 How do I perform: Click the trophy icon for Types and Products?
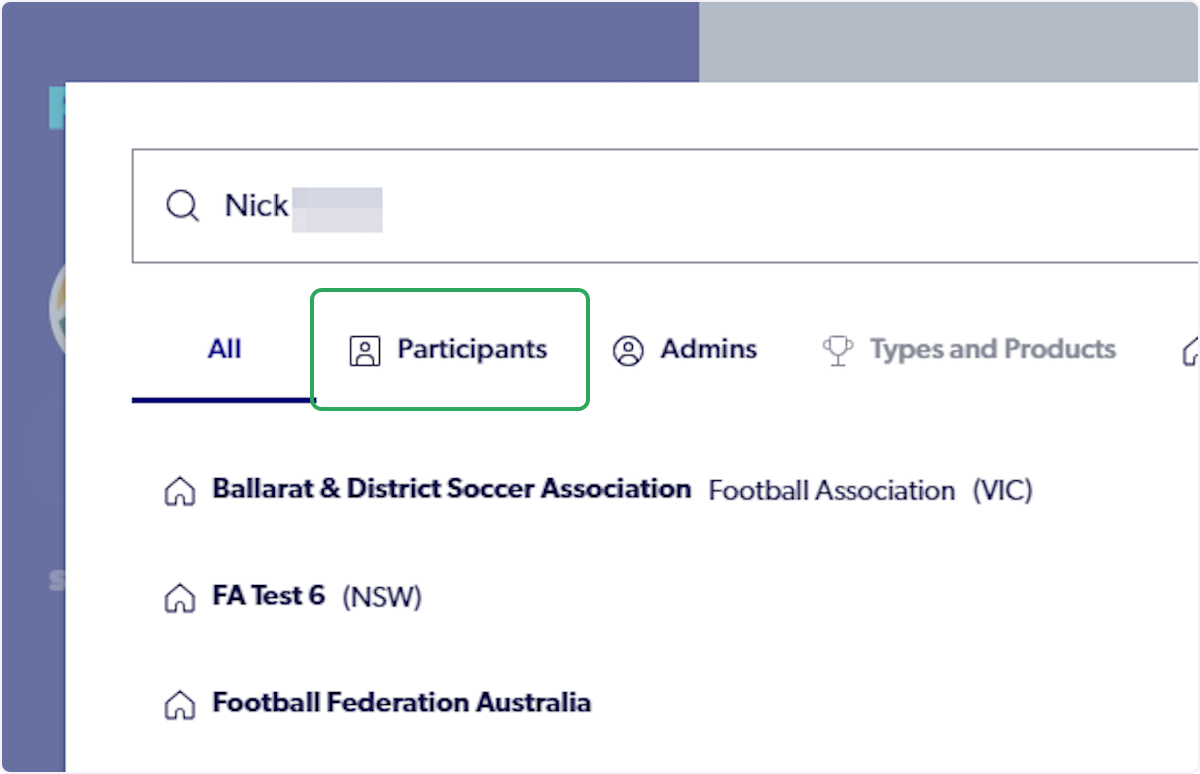click(x=837, y=351)
